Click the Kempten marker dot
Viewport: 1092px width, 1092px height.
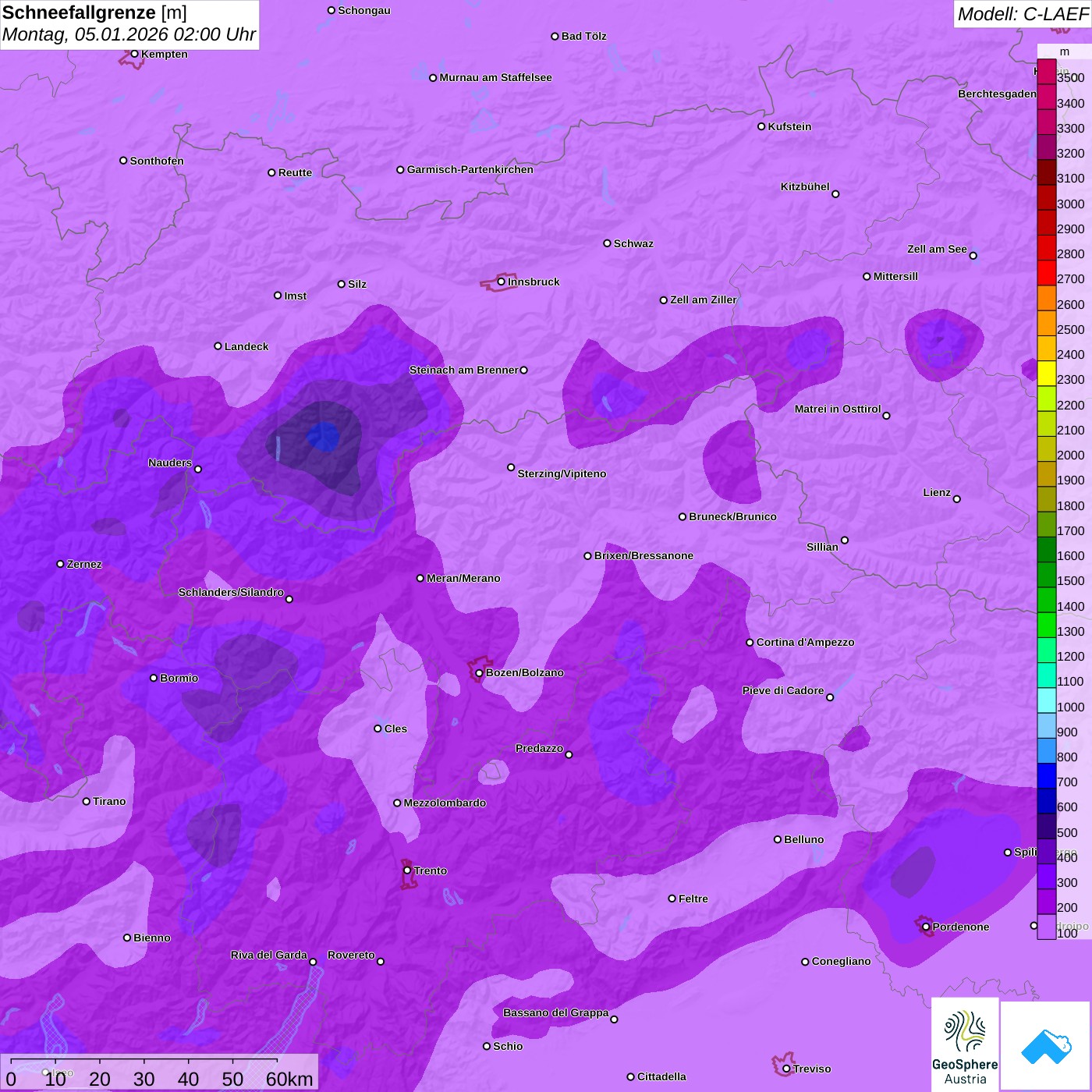(135, 54)
